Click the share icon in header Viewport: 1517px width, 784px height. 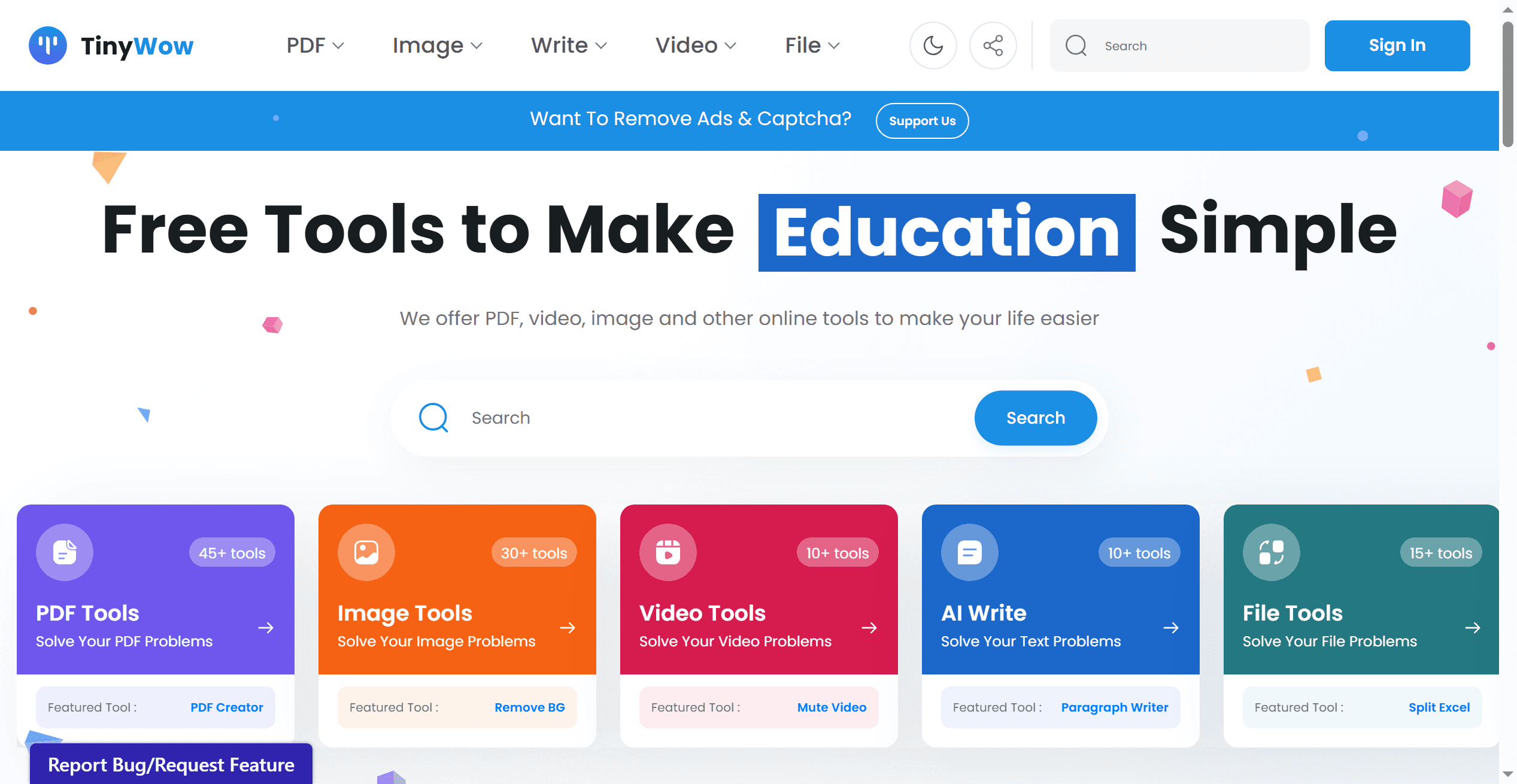click(993, 45)
